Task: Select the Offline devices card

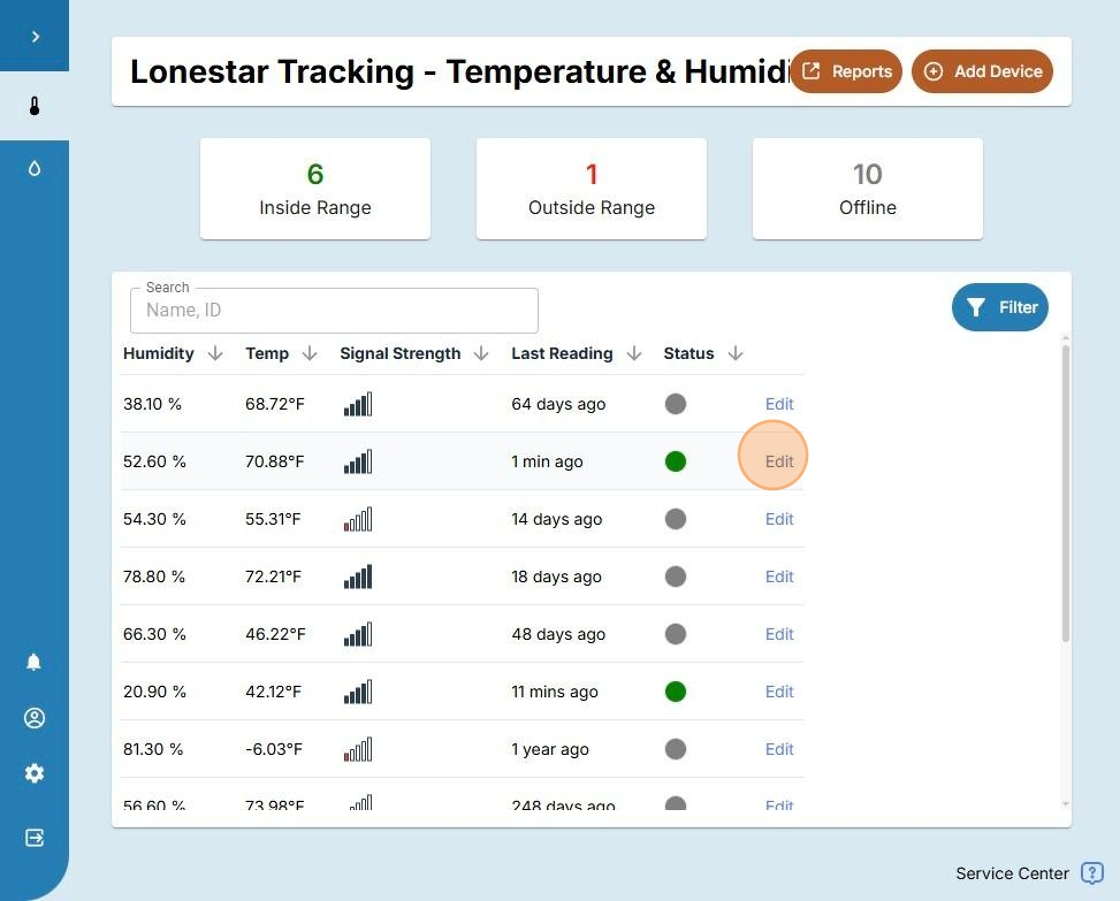Action: [868, 189]
